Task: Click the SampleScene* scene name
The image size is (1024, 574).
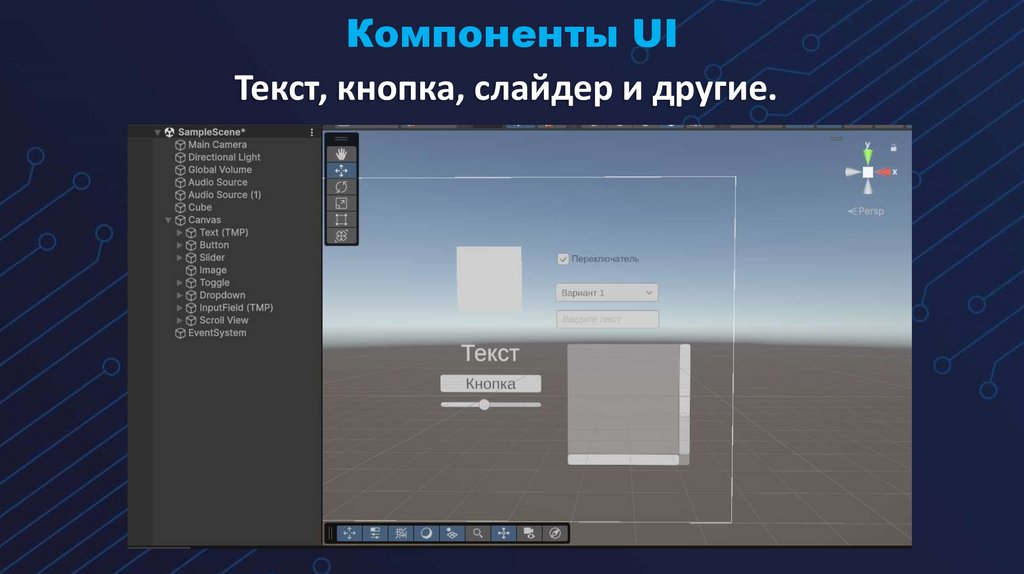Action: pyautogui.click(x=212, y=133)
